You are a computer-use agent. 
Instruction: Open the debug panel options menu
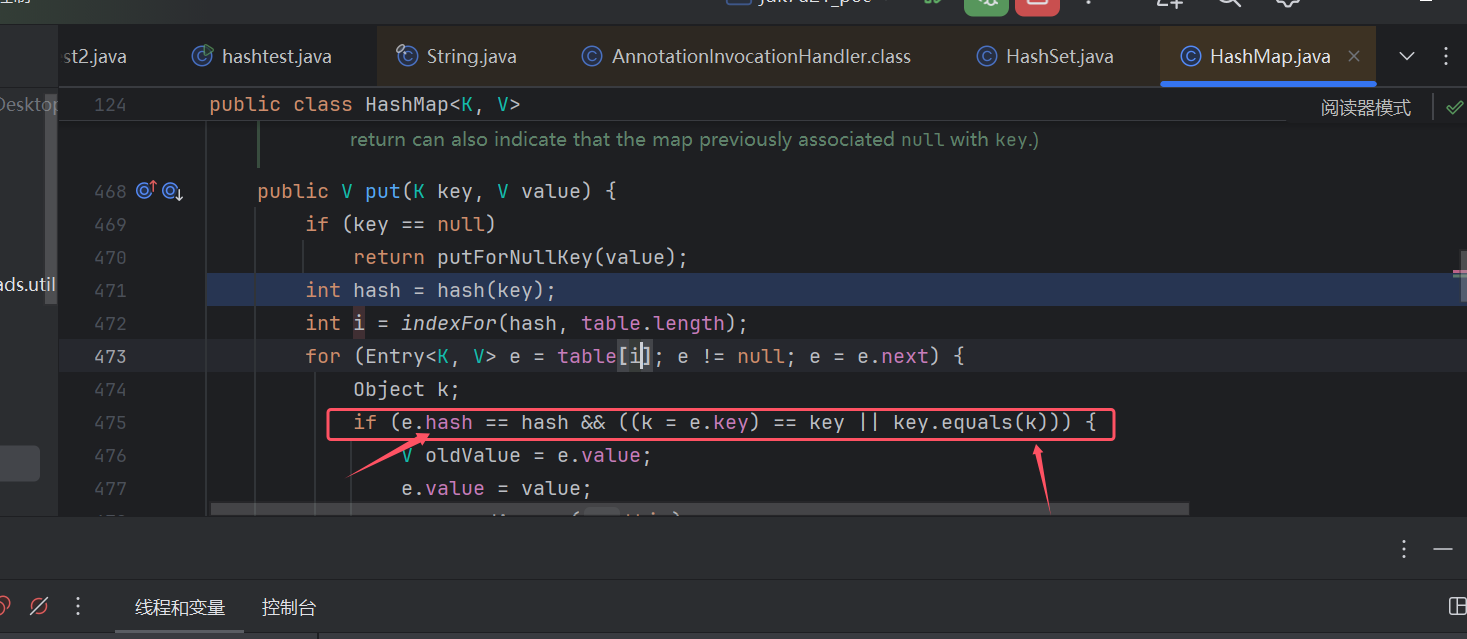click(1404, 548)
